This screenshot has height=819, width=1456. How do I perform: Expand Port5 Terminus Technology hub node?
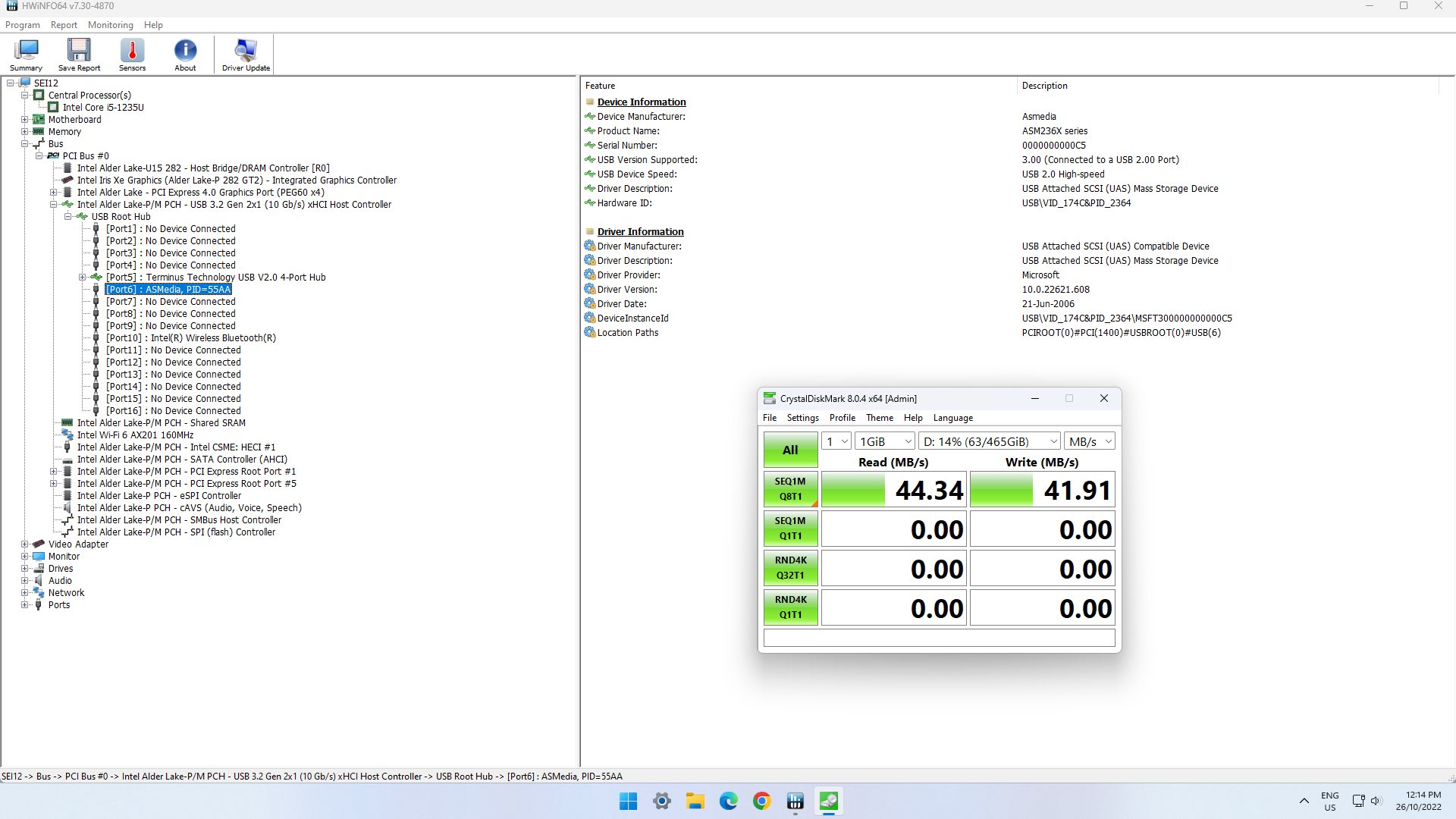(x=82, y=278)
